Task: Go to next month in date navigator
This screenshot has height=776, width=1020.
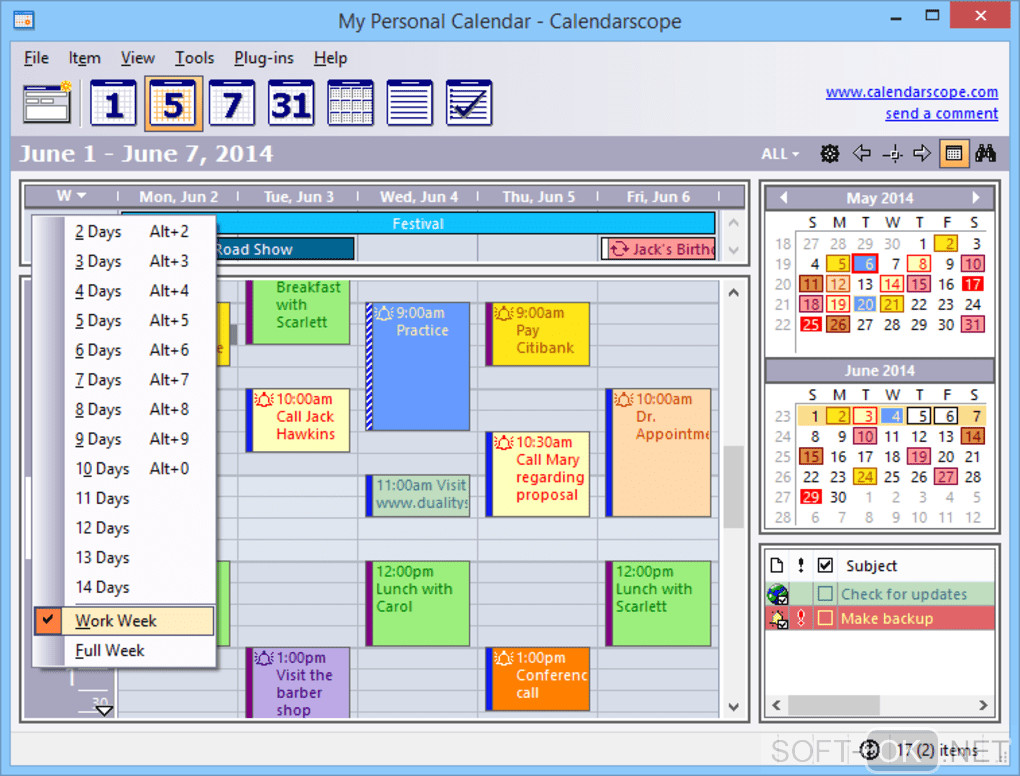Action: [975, 198]
